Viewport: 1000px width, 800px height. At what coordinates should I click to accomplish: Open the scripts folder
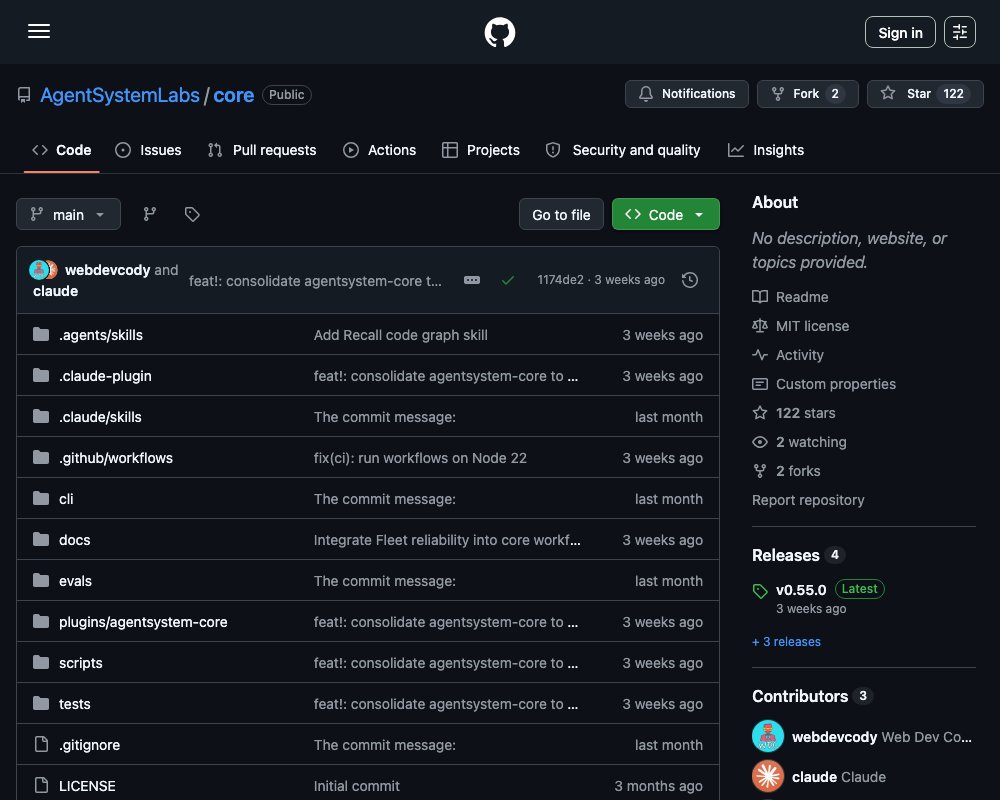(80, 663)
